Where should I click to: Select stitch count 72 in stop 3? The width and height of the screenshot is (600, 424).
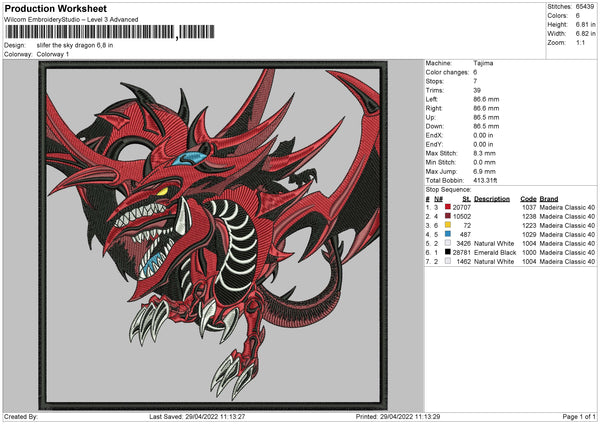tap(467, 225)
